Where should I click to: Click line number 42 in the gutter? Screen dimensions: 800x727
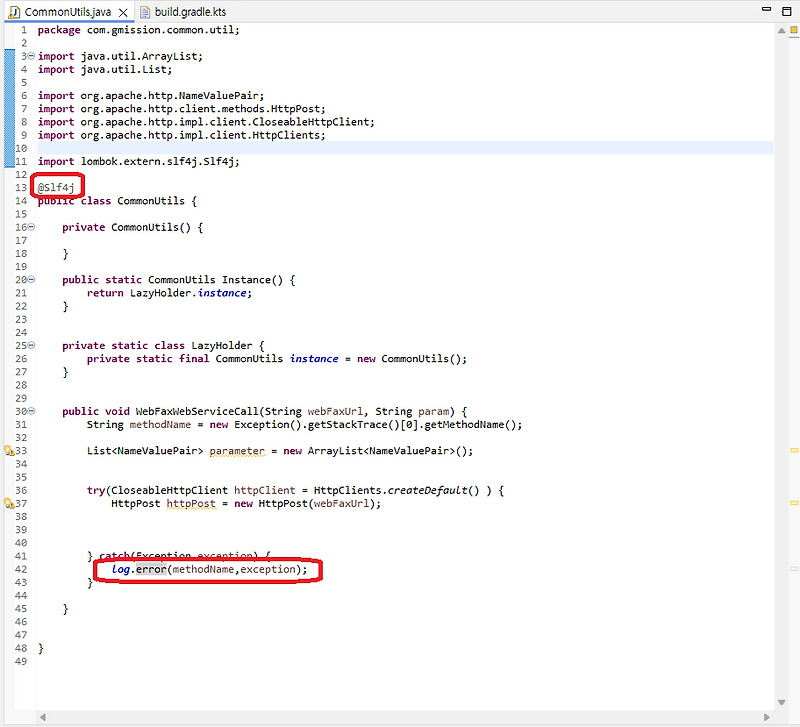pos(22,569)
